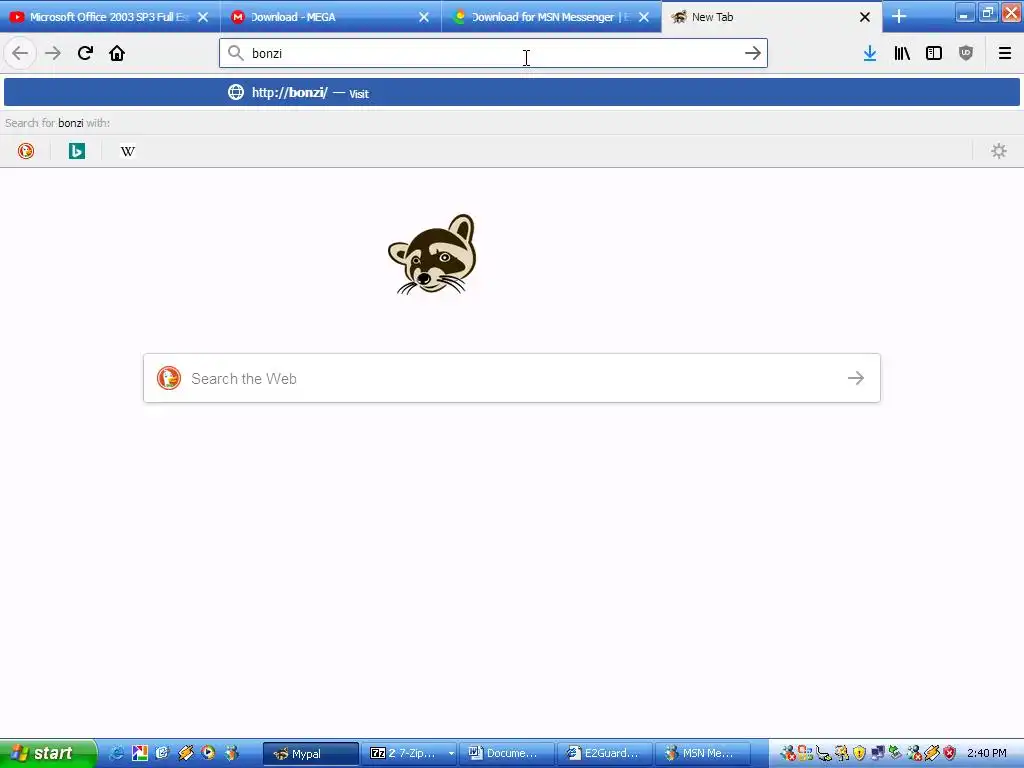Close the Download - MEGA tab

424,17
